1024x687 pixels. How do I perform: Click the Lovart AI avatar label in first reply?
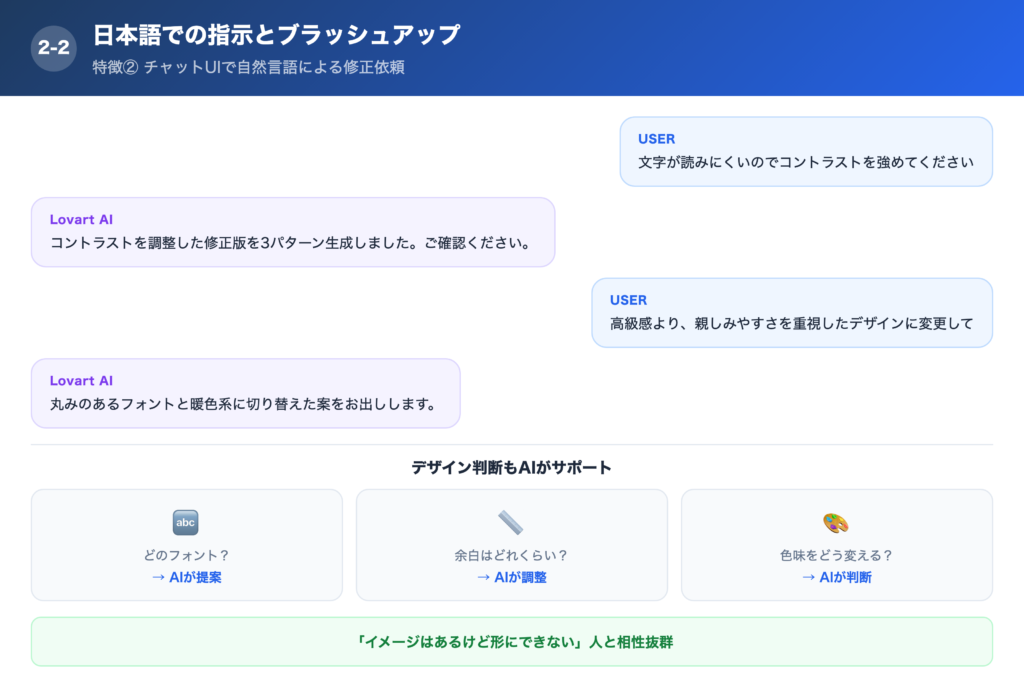(x=80, y=219)
